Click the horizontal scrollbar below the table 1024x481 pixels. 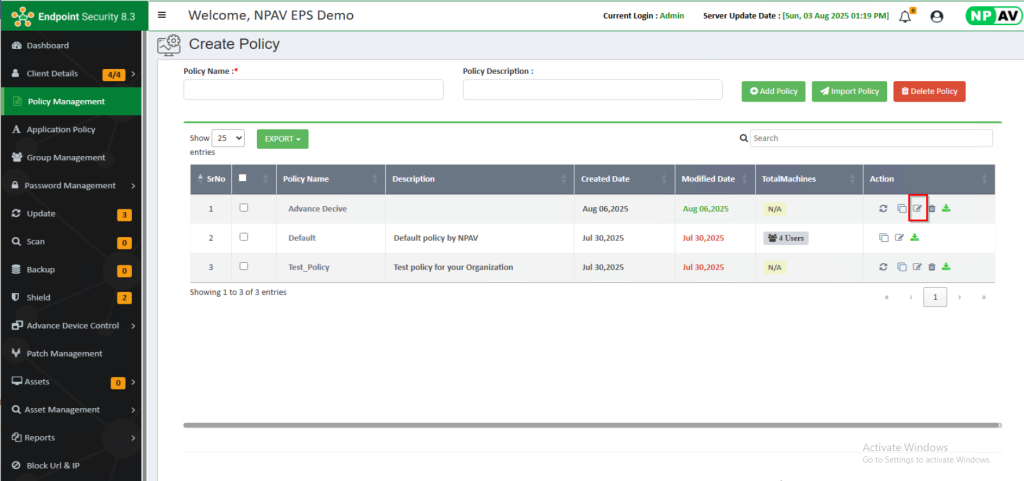[x=590, y=425]
